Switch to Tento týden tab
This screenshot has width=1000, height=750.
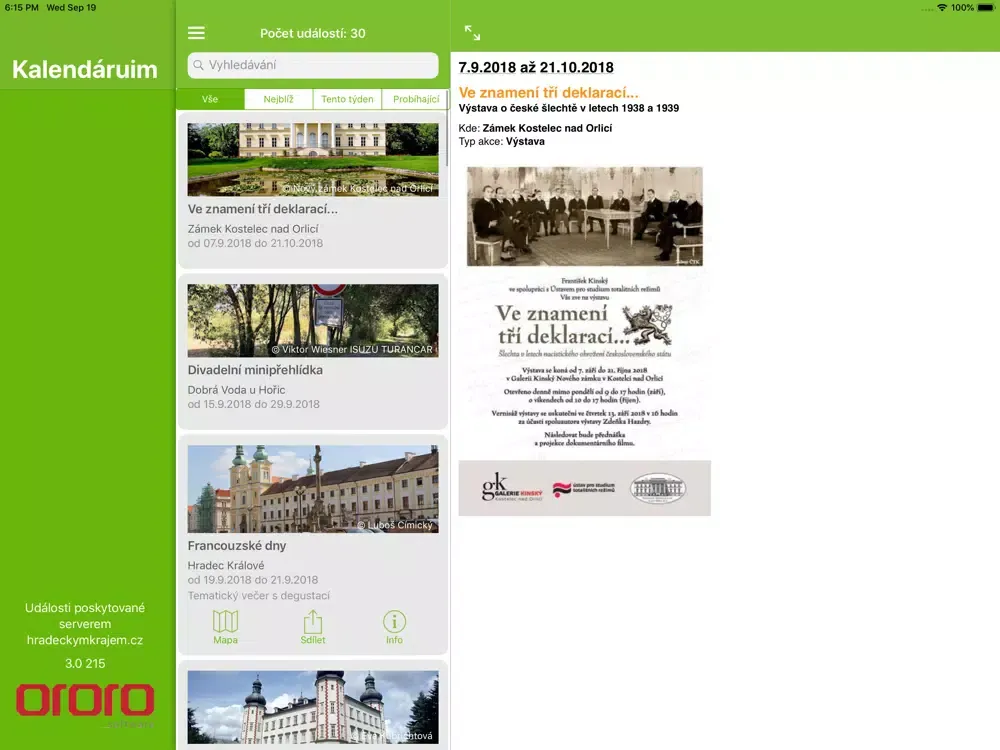click(348, 99)
